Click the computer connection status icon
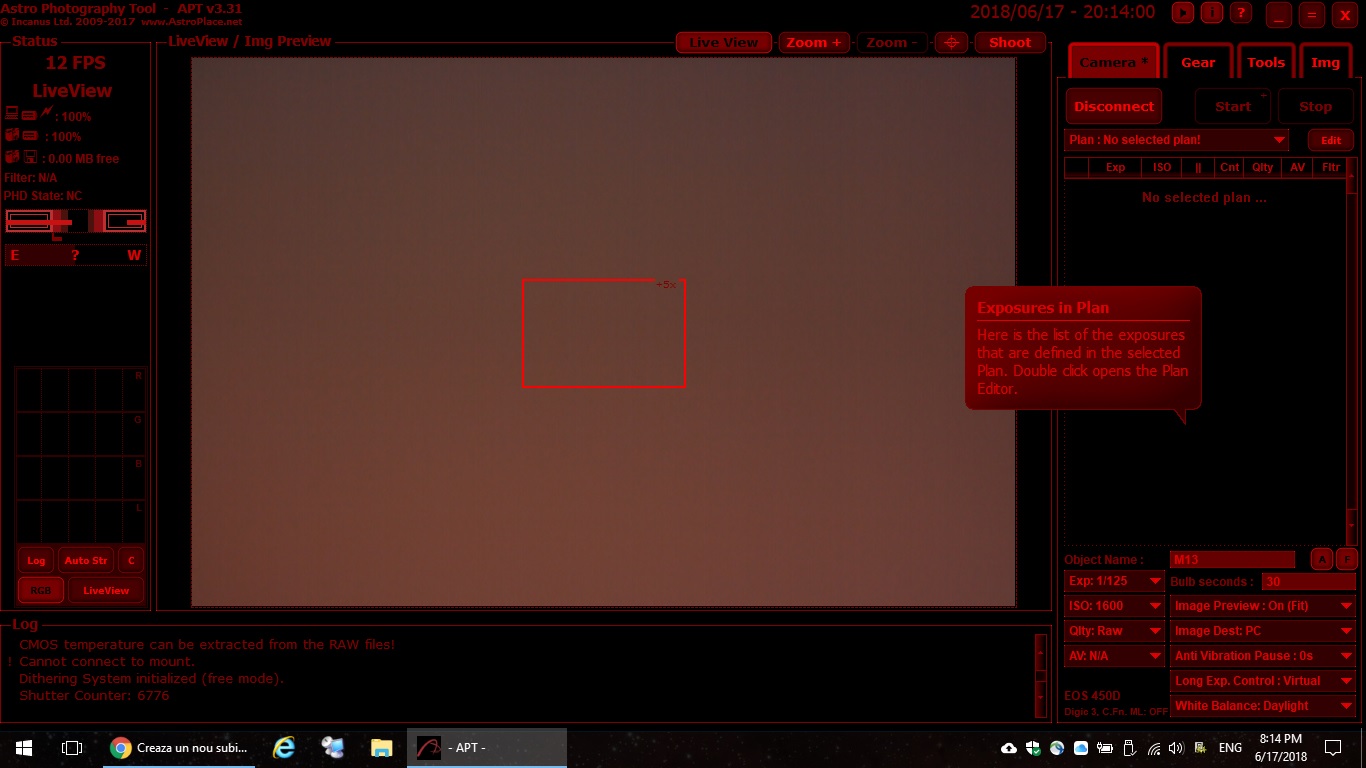Image resolution: width=1366 pixels, height=768 pixels. [x=12, y=113]
